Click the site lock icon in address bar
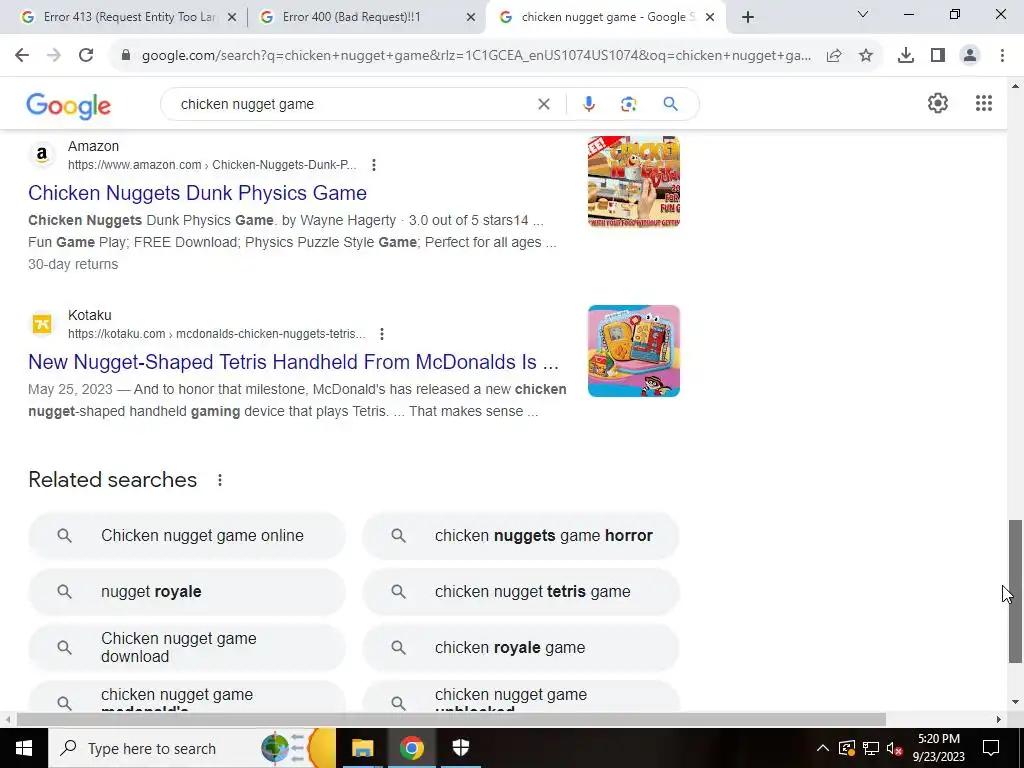 point(126,56)
